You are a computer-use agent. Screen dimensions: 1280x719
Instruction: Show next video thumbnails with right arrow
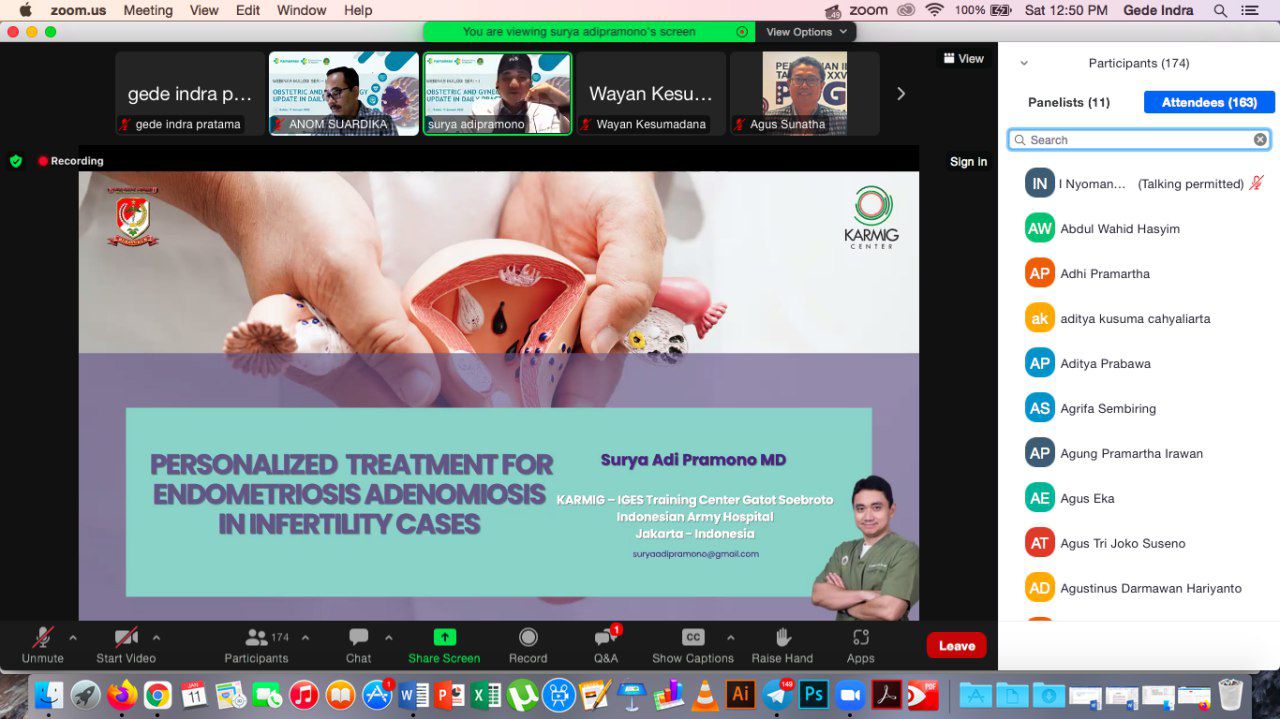[x=901, y=93]
